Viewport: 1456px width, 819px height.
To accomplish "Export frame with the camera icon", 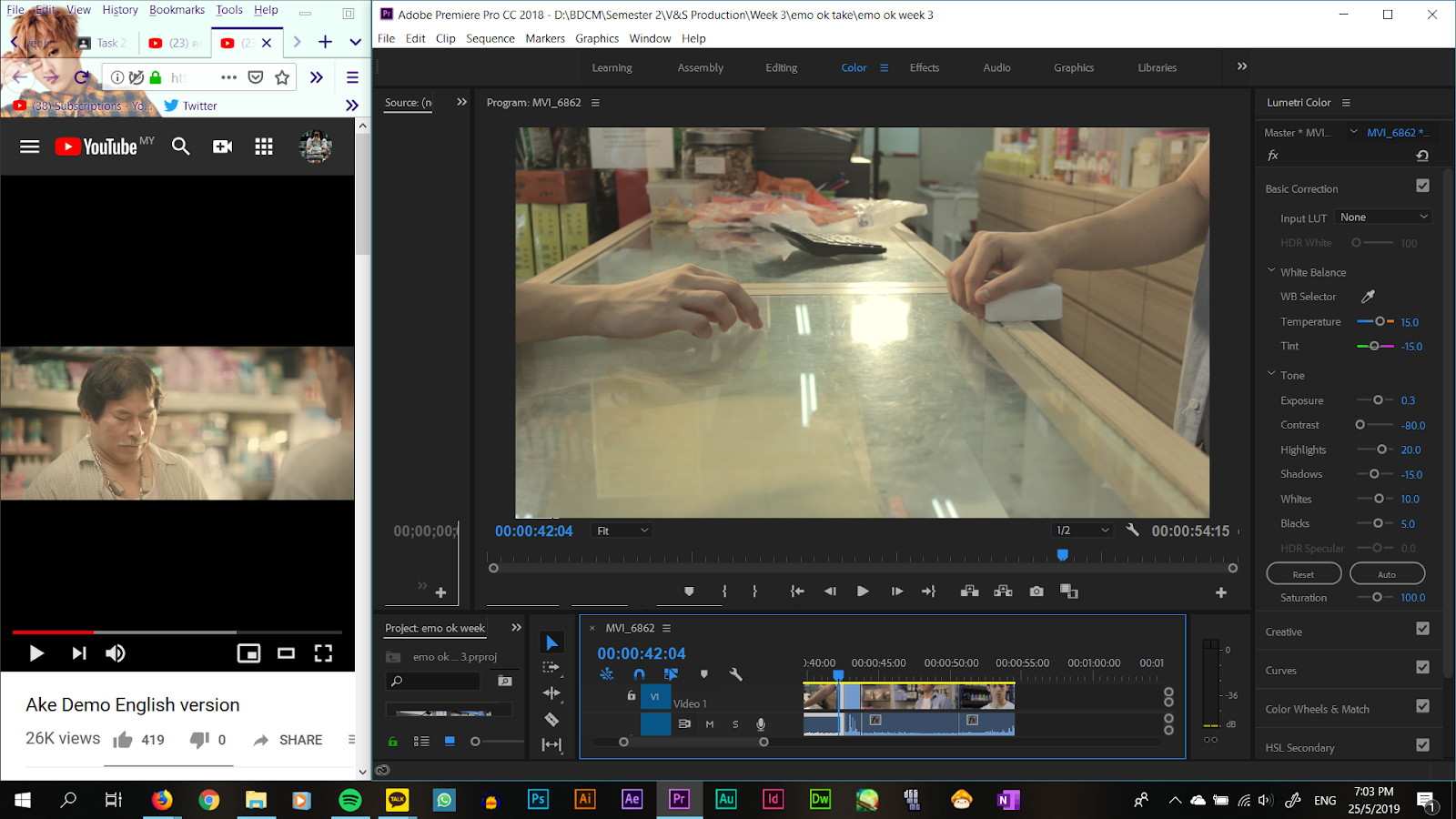I will point(1036,591).
